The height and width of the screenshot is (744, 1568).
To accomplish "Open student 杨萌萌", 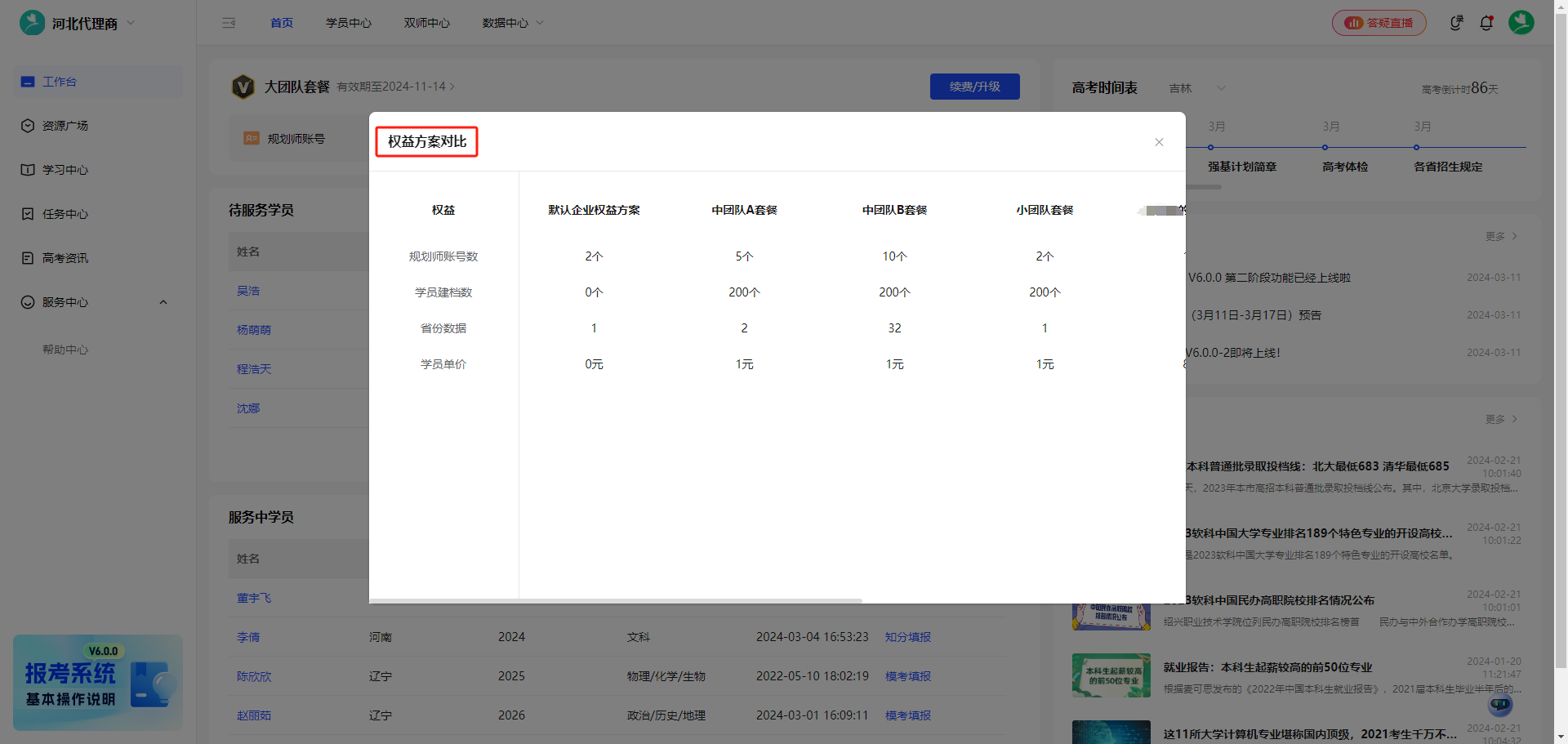I will click(254, 330).
